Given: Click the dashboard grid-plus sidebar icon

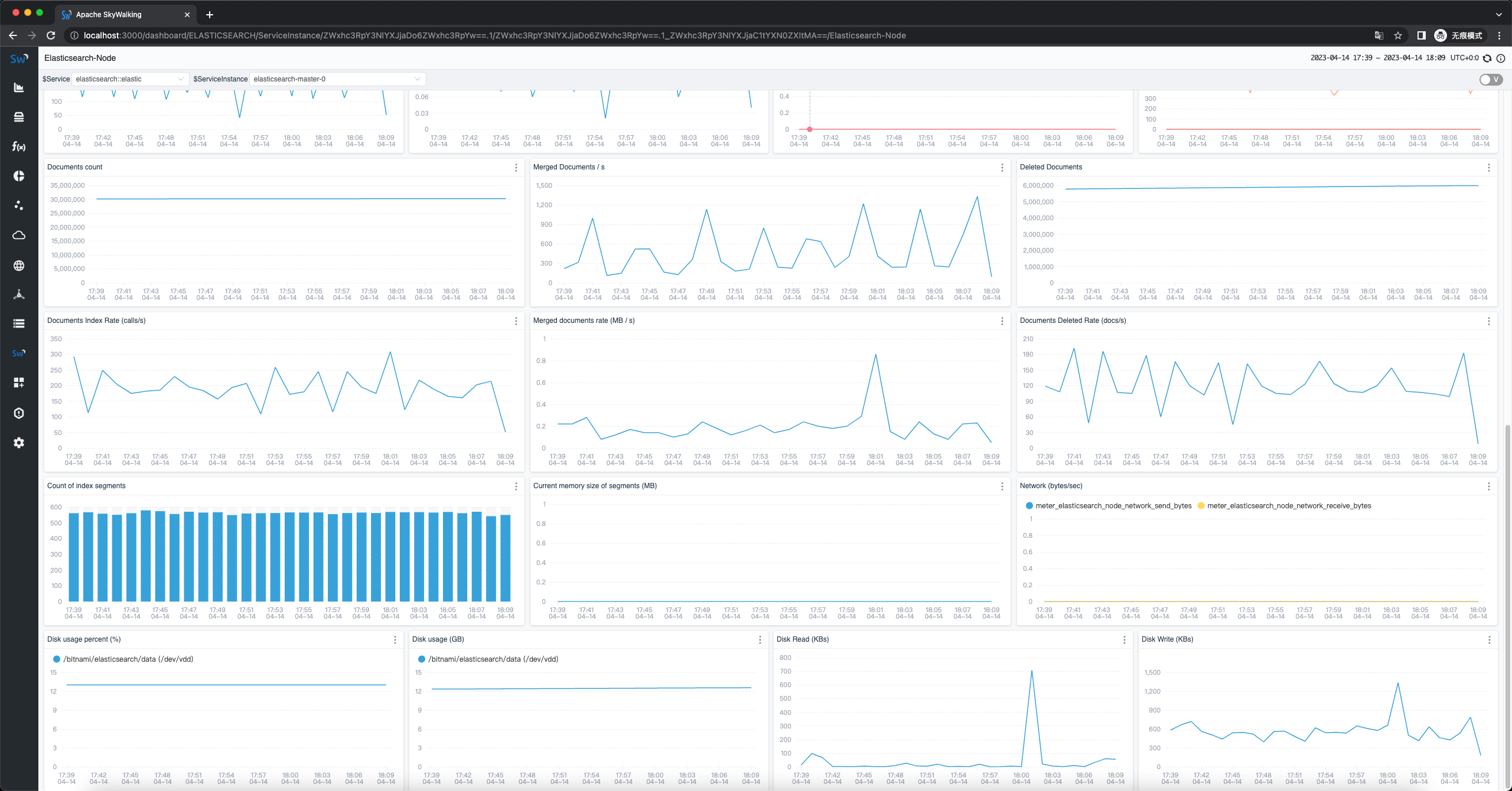Looking at the screenshot, I should pos(19,383).
